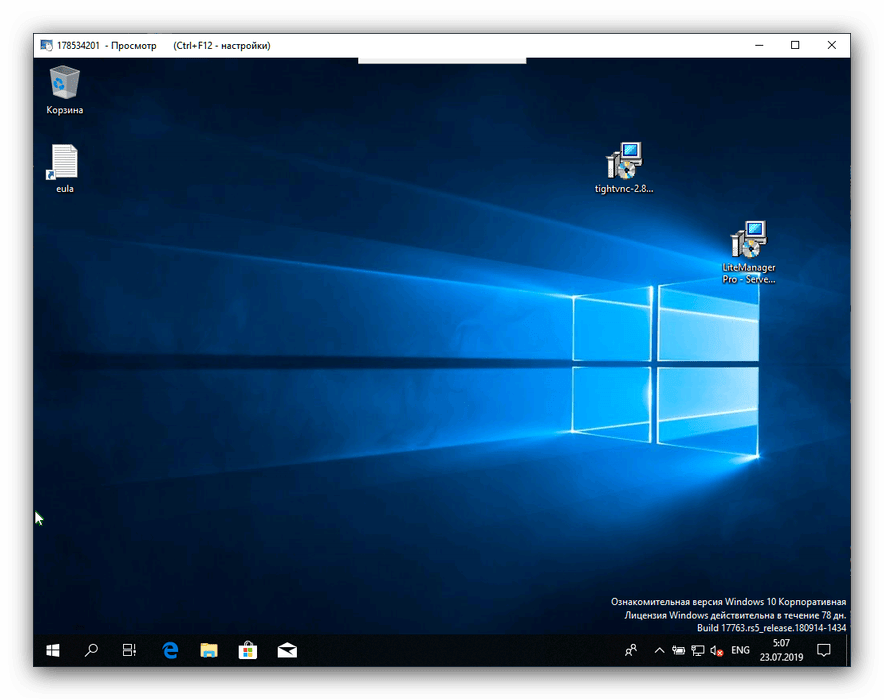Click the battery power tray icon

click(678, 650)
